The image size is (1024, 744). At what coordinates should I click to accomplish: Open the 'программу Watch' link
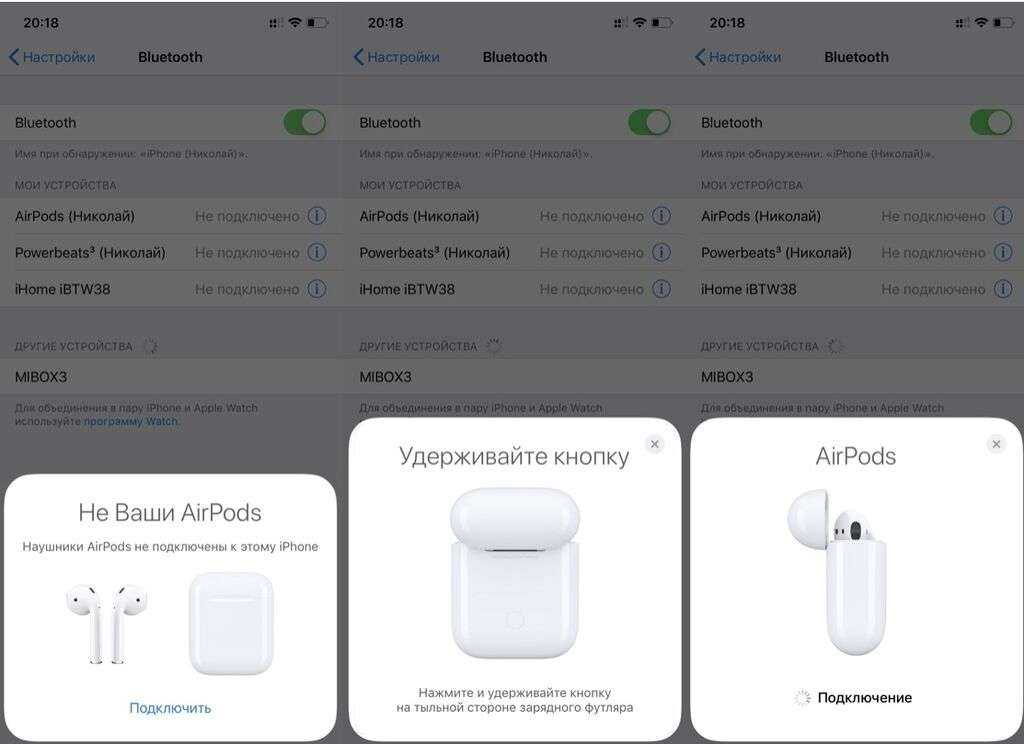131,422
